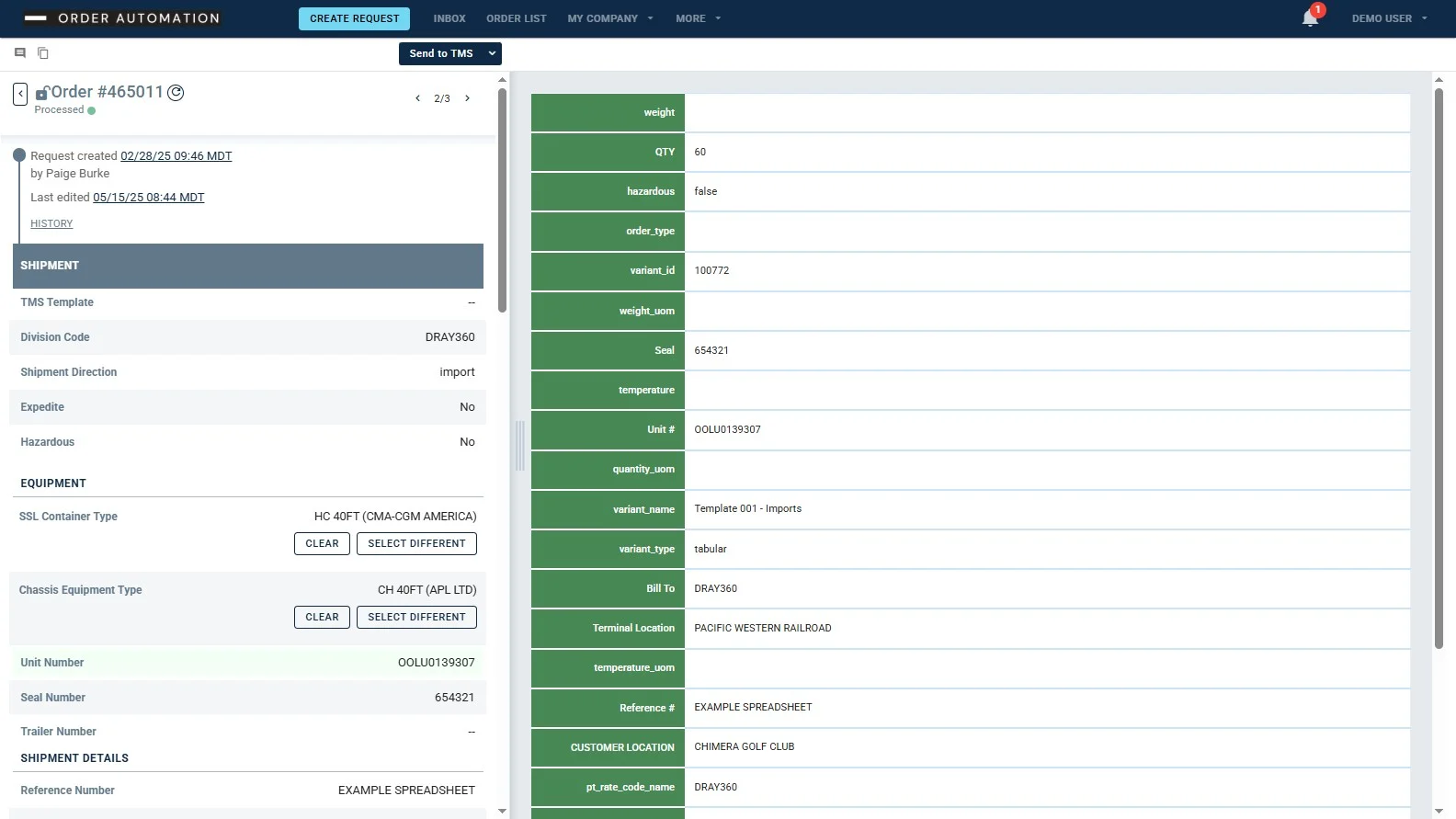Open the Inbox tab
1456x819 pixels.
coord(449,18)
